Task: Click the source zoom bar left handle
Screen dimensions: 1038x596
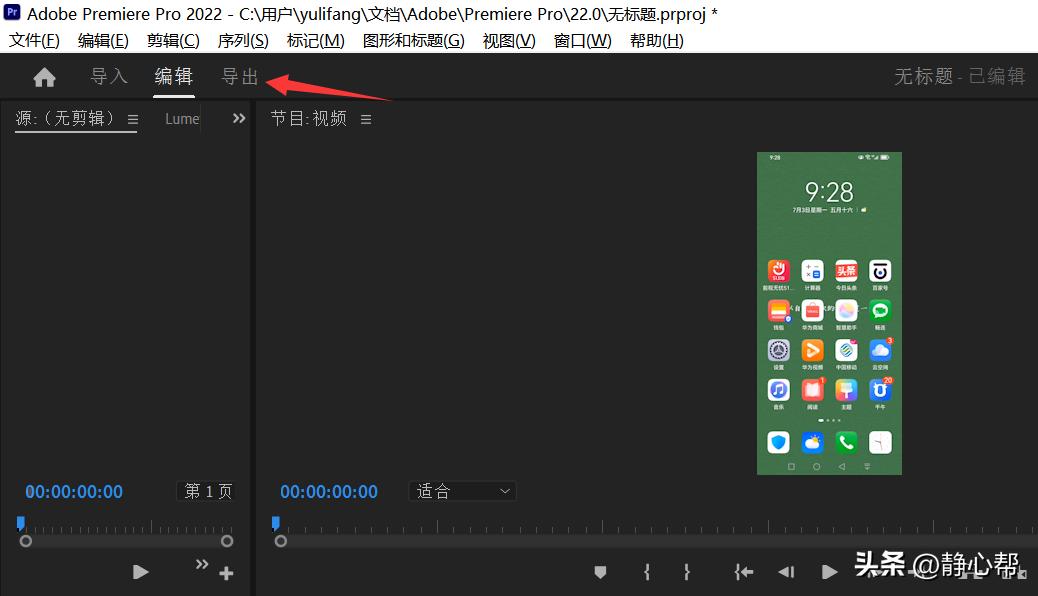Action: (x=26, y=542)
